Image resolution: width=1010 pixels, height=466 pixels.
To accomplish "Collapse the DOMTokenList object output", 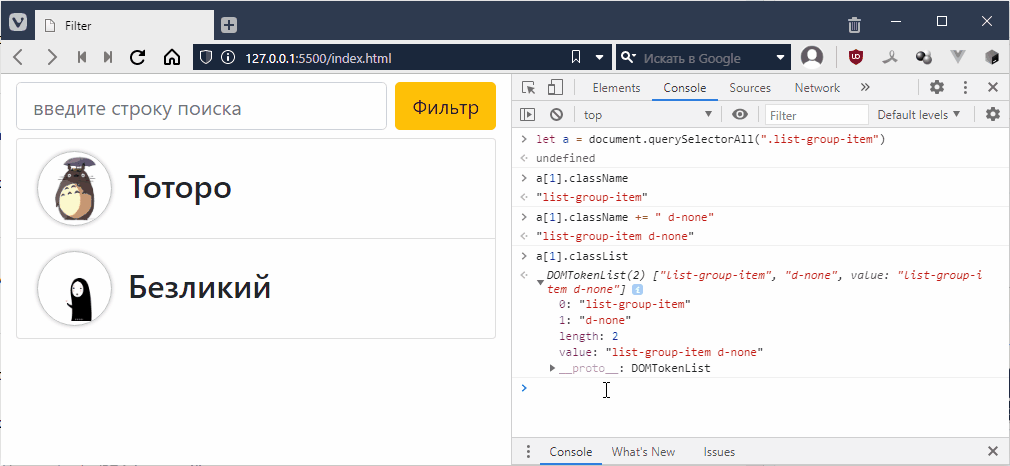I will tap(541, 283).
